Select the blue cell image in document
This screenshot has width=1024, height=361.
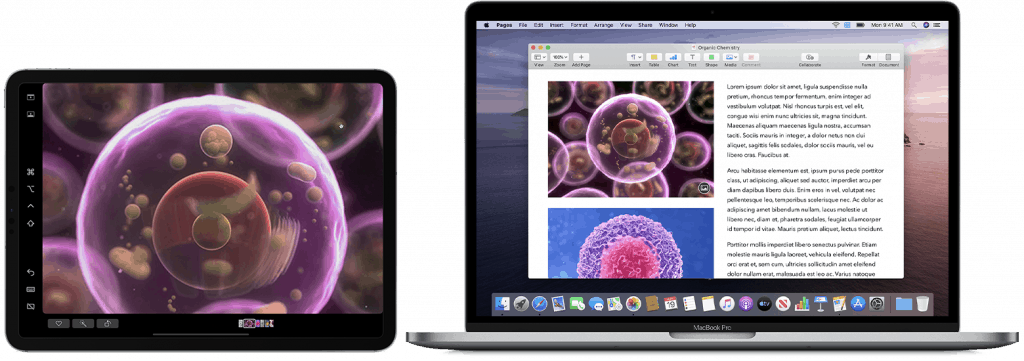pyautogui.click(x=630, y=243)
